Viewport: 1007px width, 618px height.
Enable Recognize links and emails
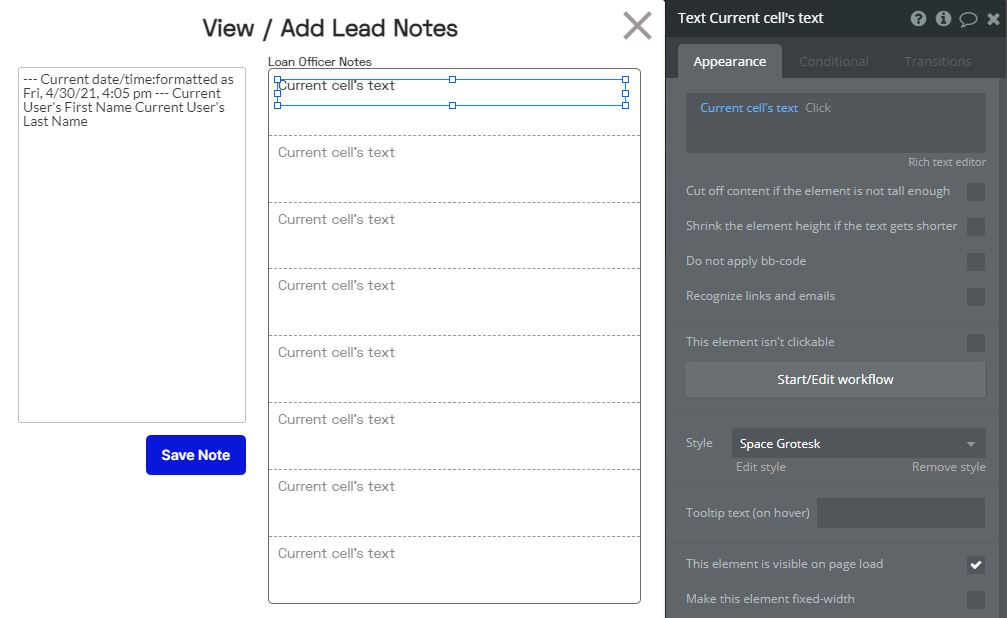tap(976, 297)
